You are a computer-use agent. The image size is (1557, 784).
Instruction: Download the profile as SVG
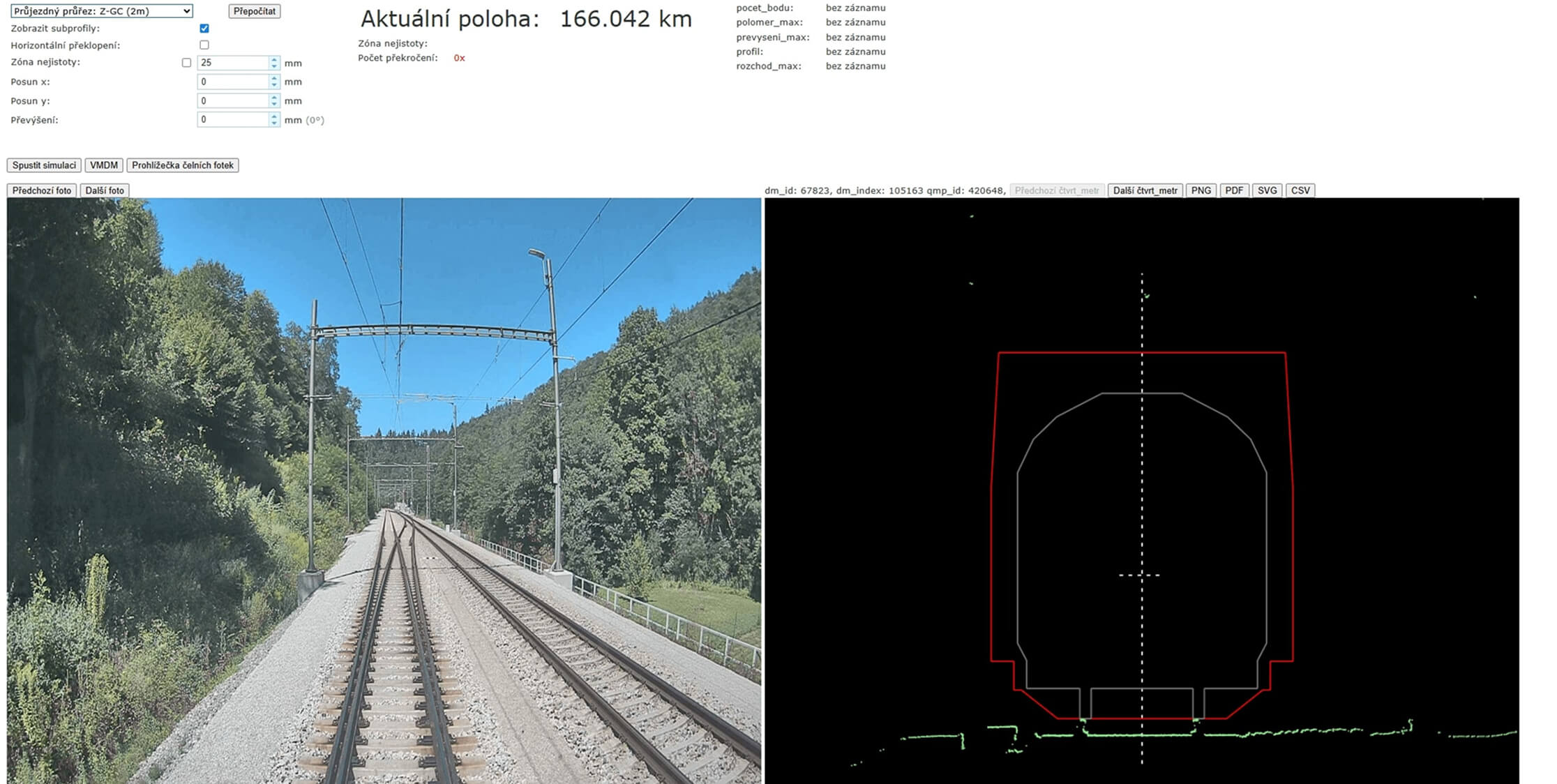(1269, 190)
